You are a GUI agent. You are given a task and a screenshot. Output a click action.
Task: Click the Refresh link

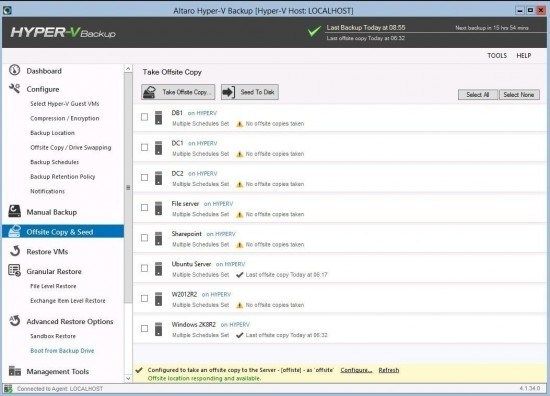point(389,370)
